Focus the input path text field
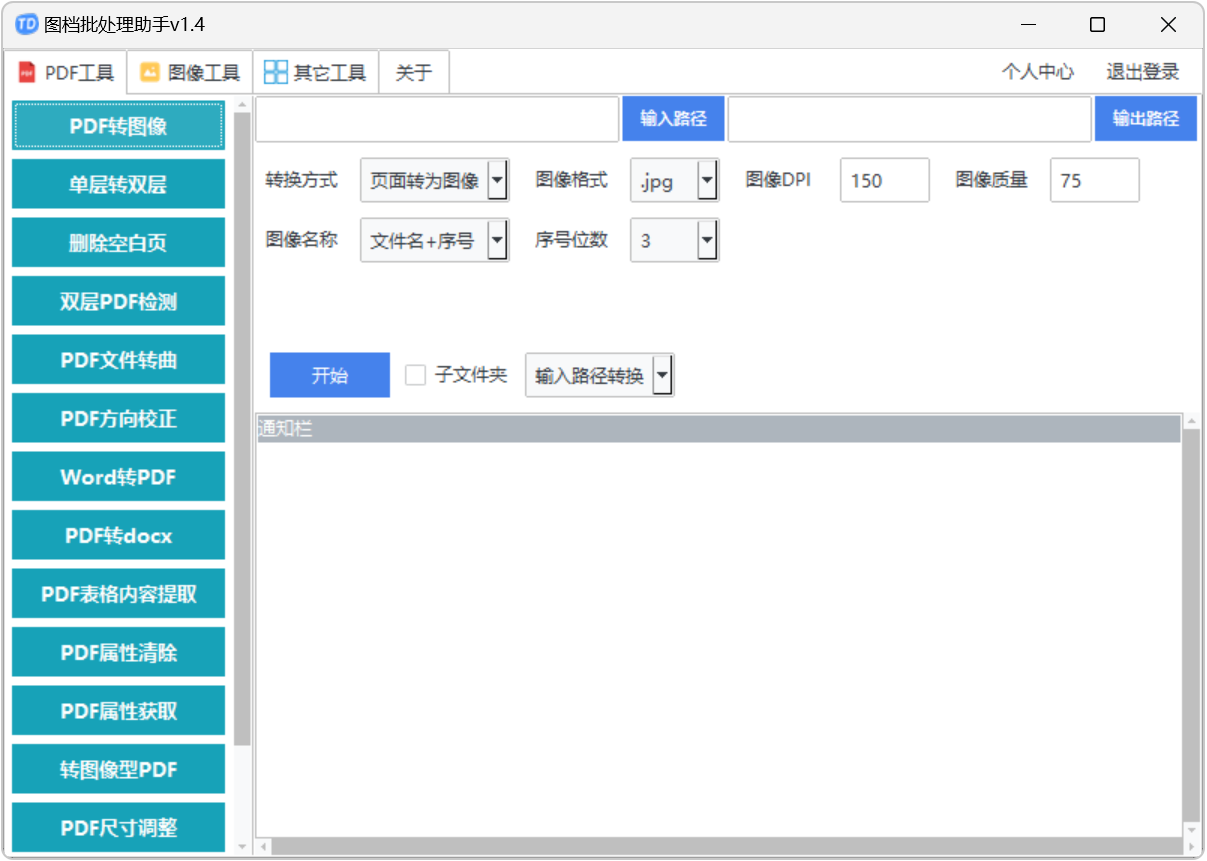Viewport: 1207px width, 861px height. point(437,119)
